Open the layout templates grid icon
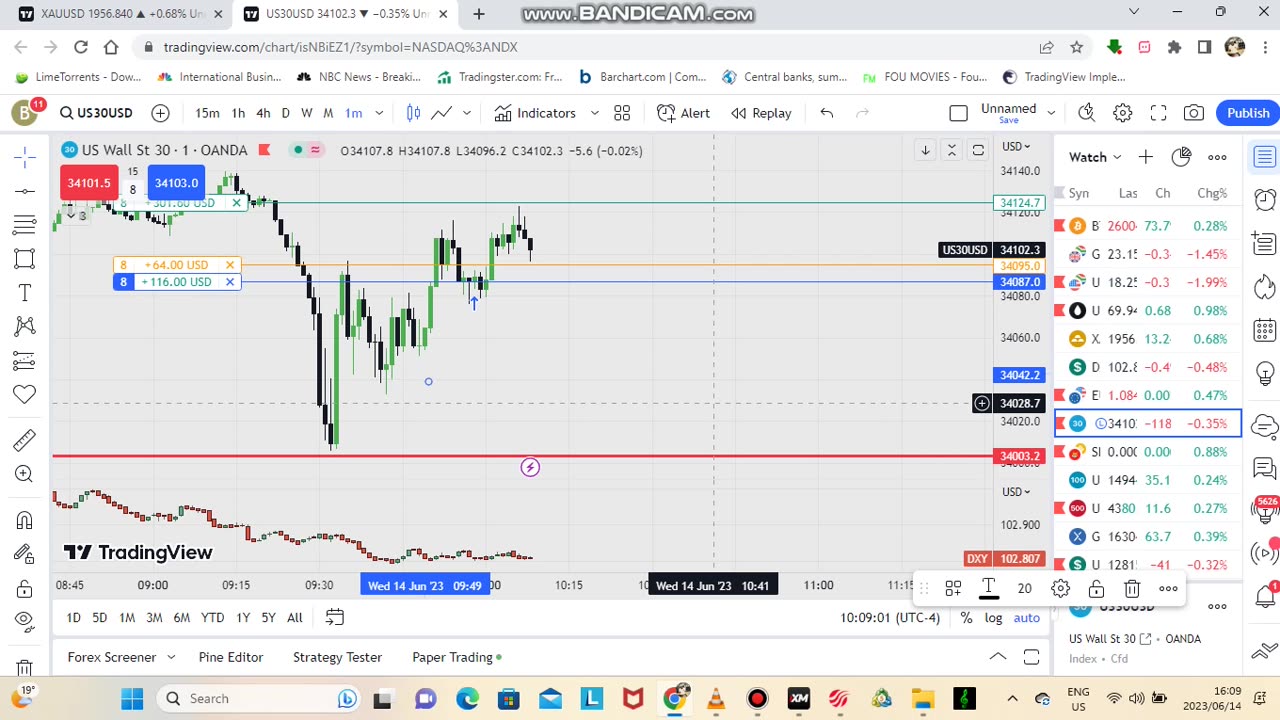 [622, 113]
